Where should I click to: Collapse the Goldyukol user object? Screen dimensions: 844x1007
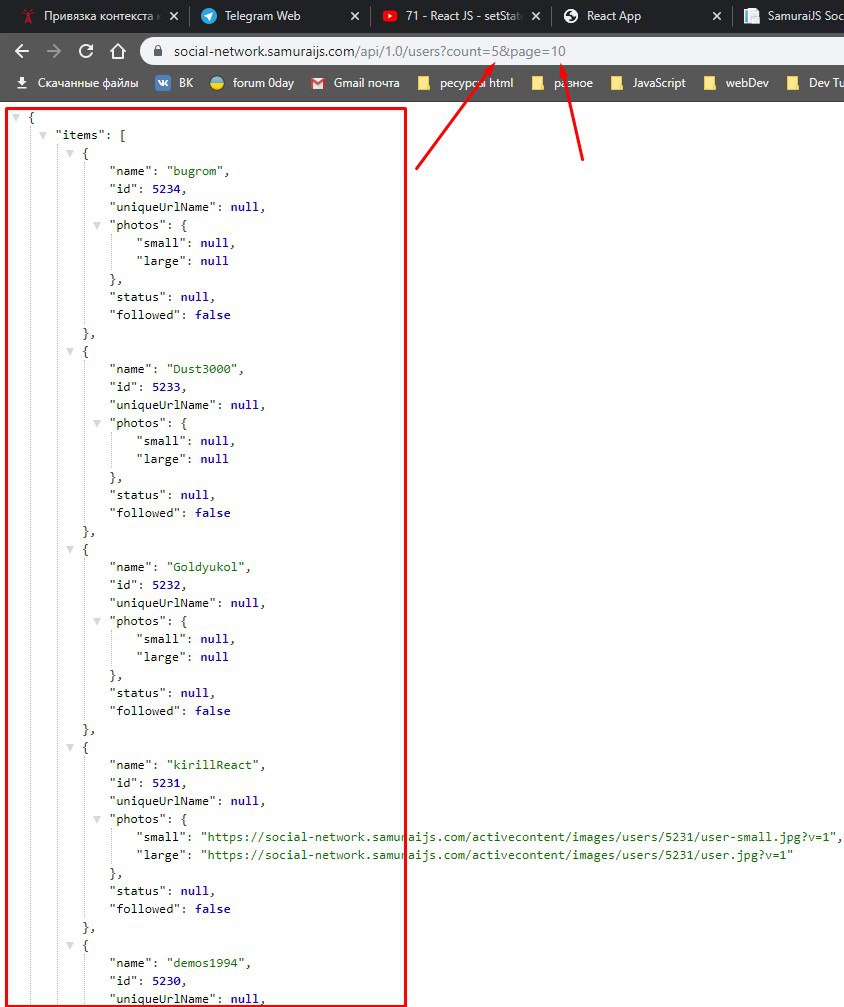[x=70, y=548]
